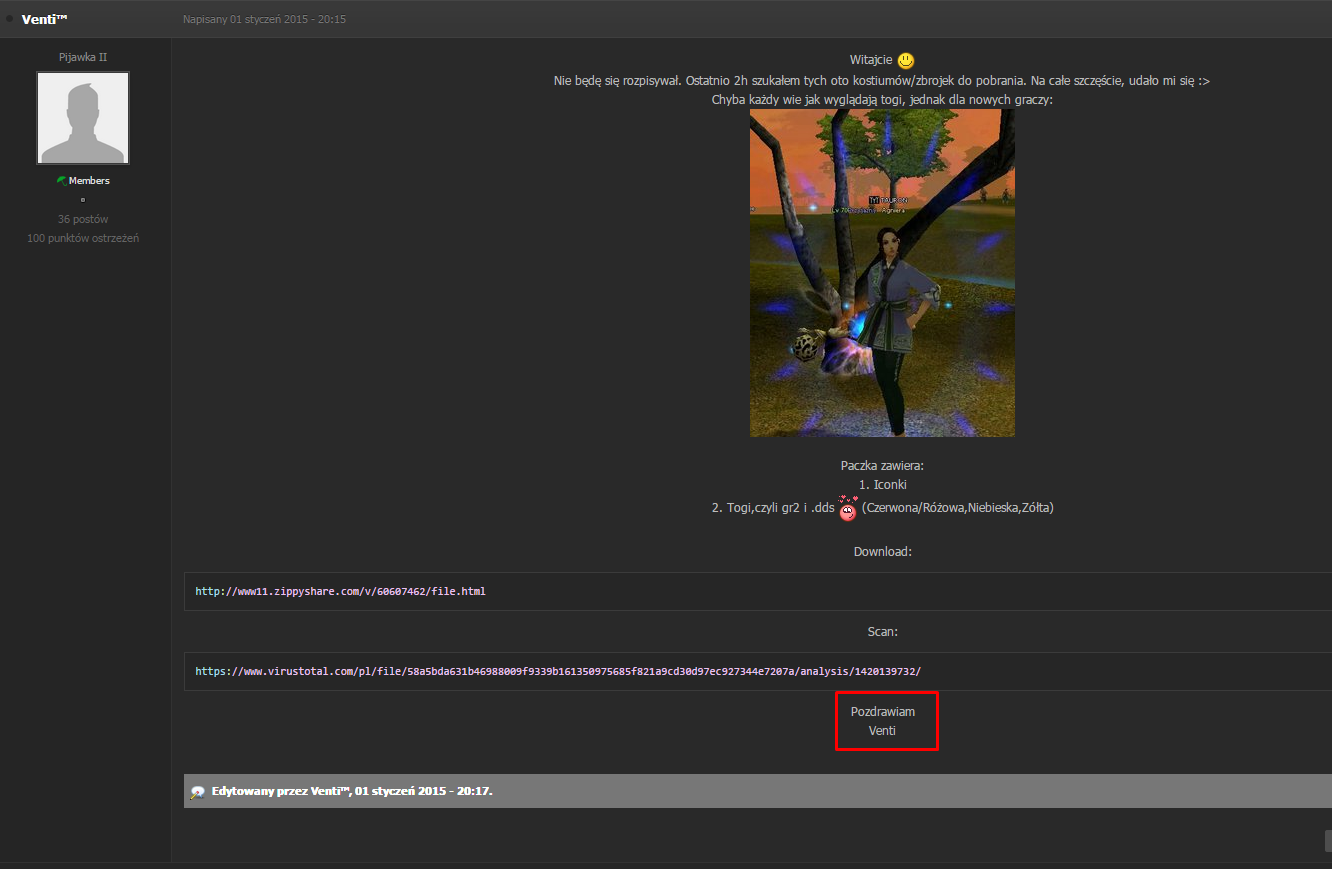Image resolution: width=1332 pixels, height=869 pixels.
Task: Click the 'Download:' label
Action: point(883,552)
